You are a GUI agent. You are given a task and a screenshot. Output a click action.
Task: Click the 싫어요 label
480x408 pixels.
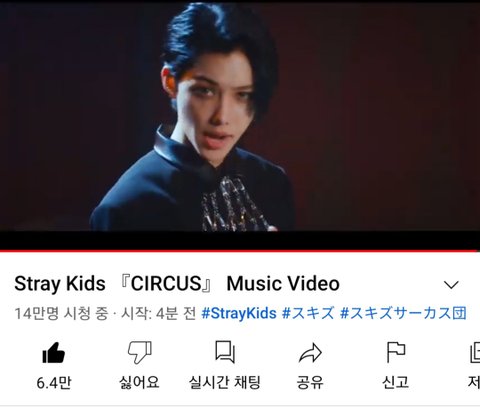(139, 382)
